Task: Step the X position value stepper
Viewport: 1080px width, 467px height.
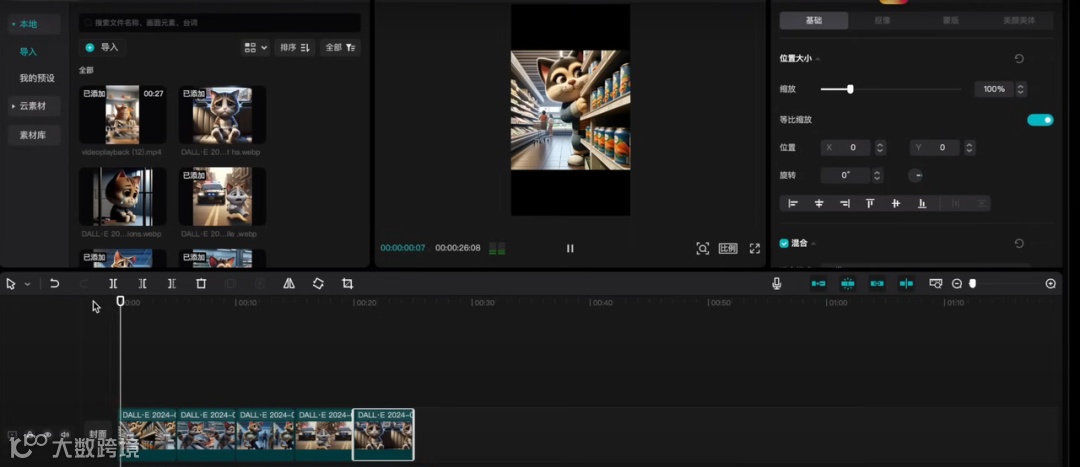Action: 880,147
